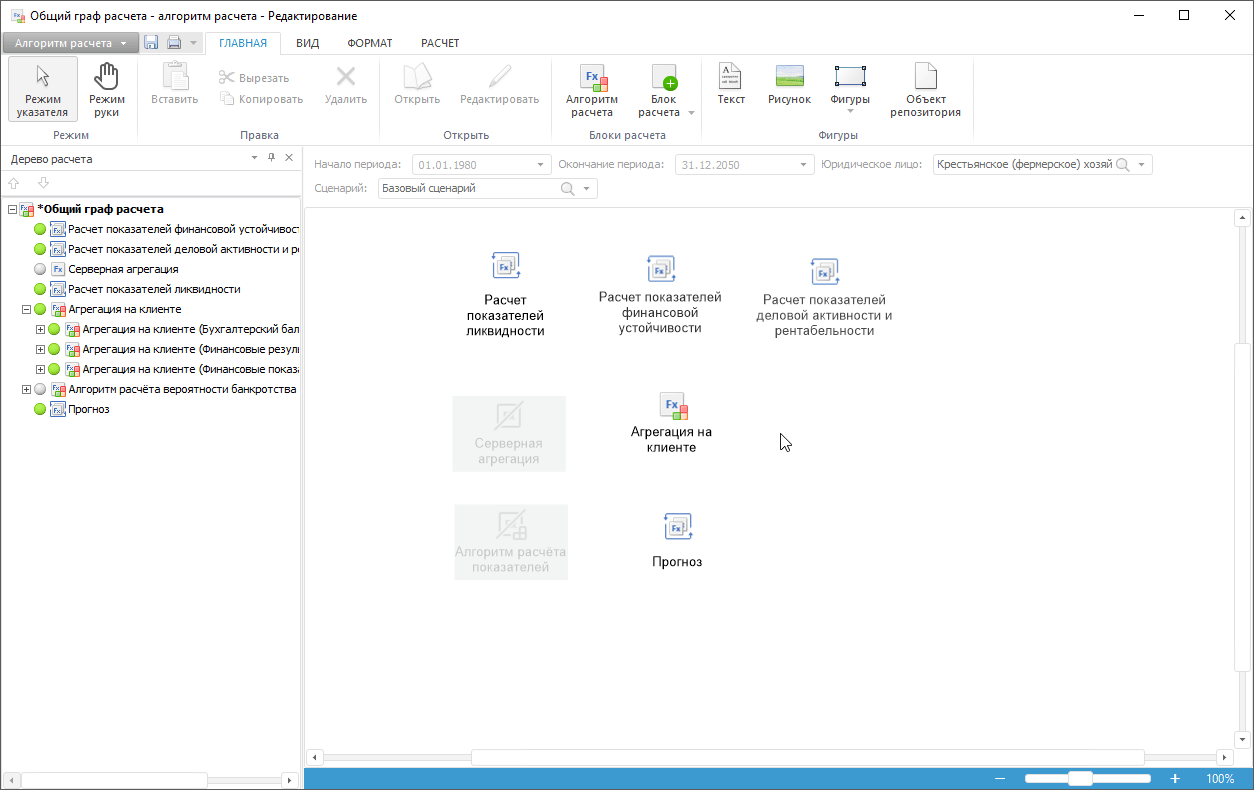Click the zoom slider handle

(x=1080, y=778)
